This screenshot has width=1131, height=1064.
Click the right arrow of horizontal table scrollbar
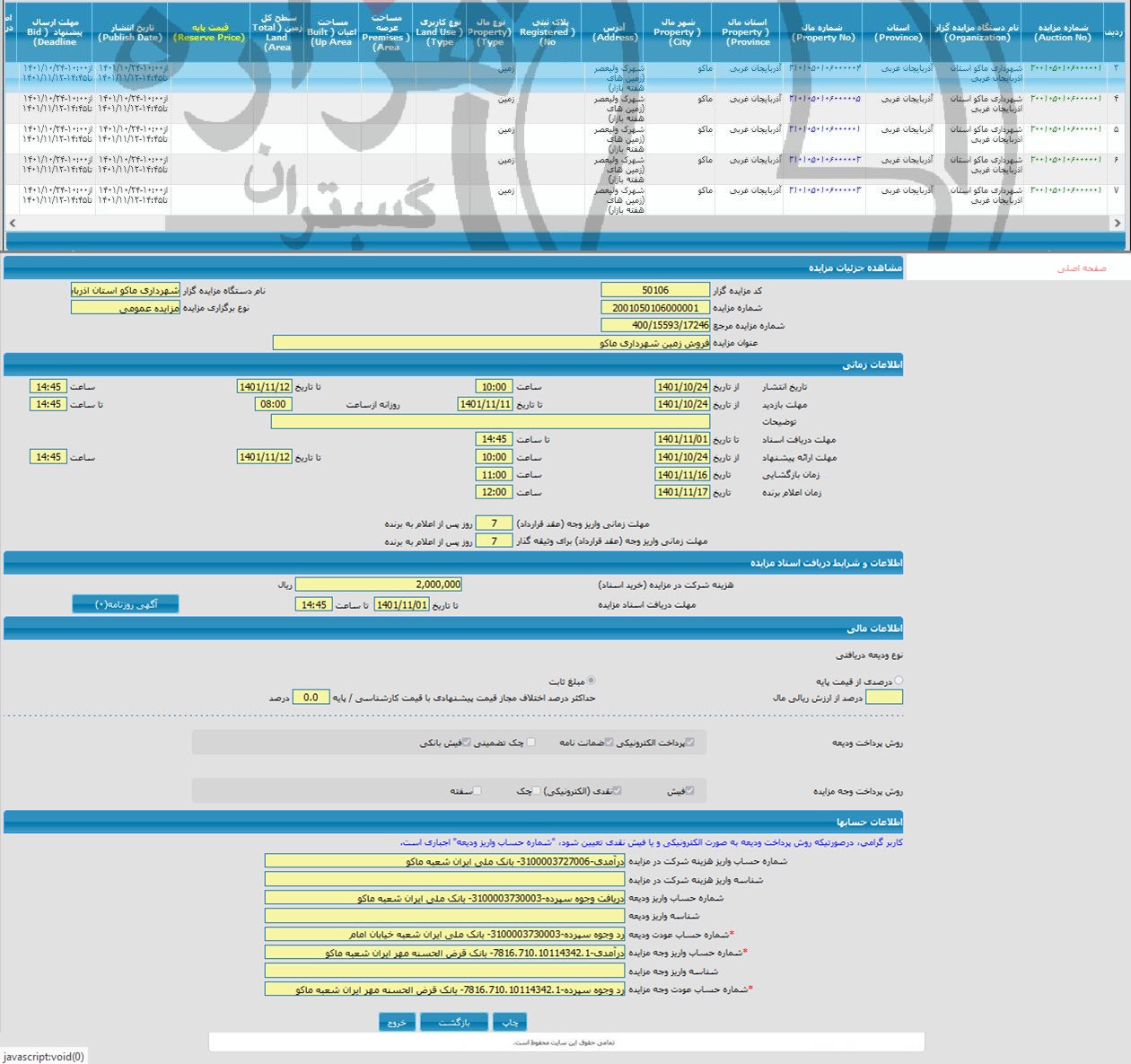coord(1117,223)
